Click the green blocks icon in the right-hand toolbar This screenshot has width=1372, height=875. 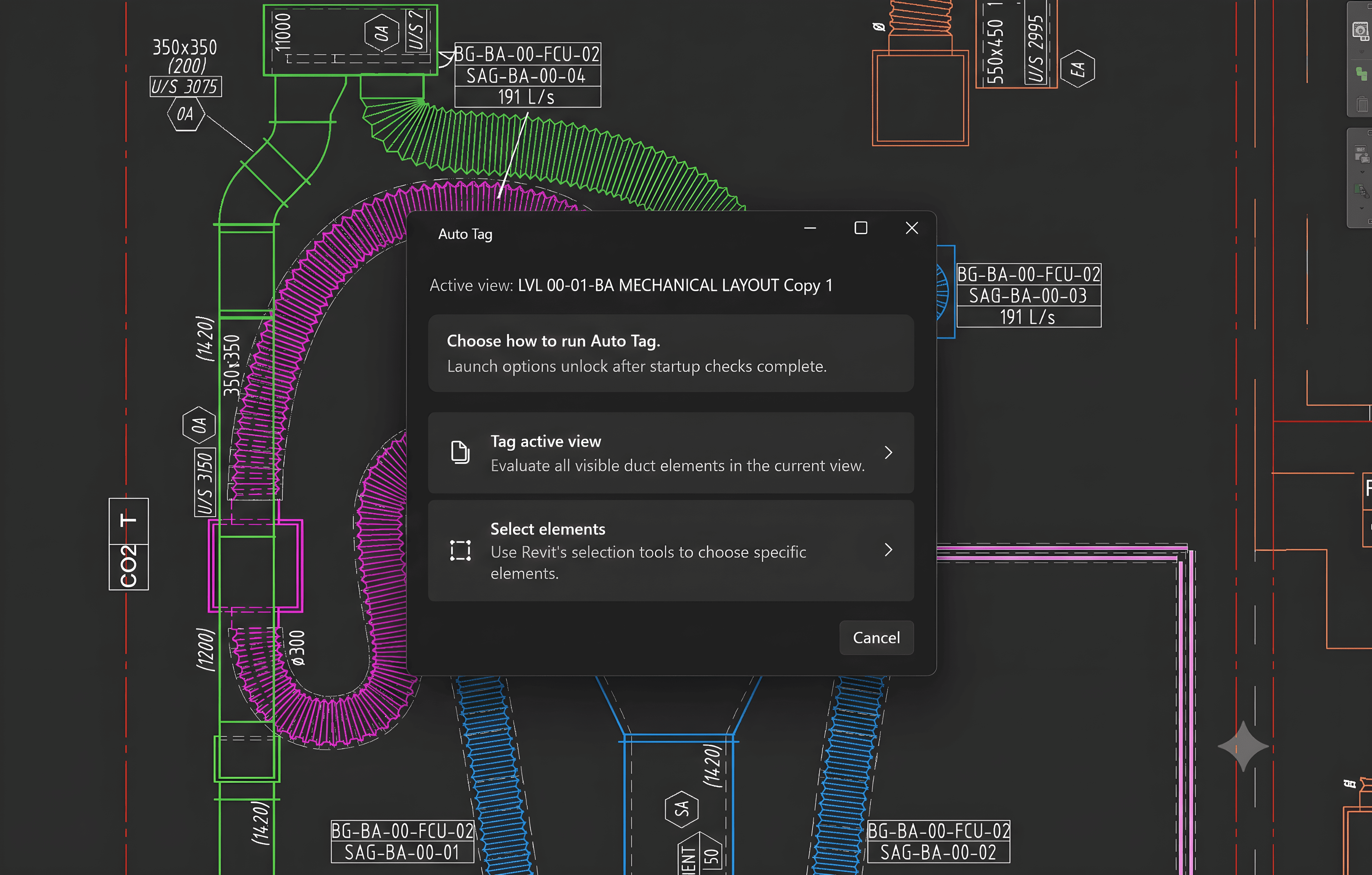1362,74
